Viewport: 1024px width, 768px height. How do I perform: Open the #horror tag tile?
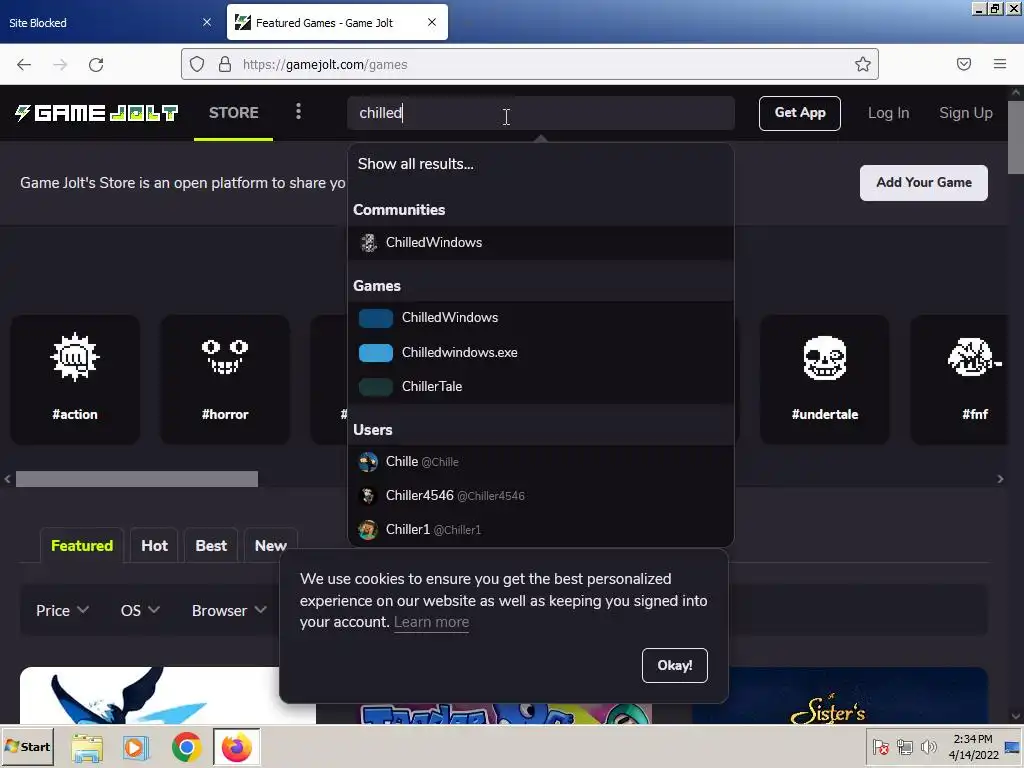(x=225, y=379)
